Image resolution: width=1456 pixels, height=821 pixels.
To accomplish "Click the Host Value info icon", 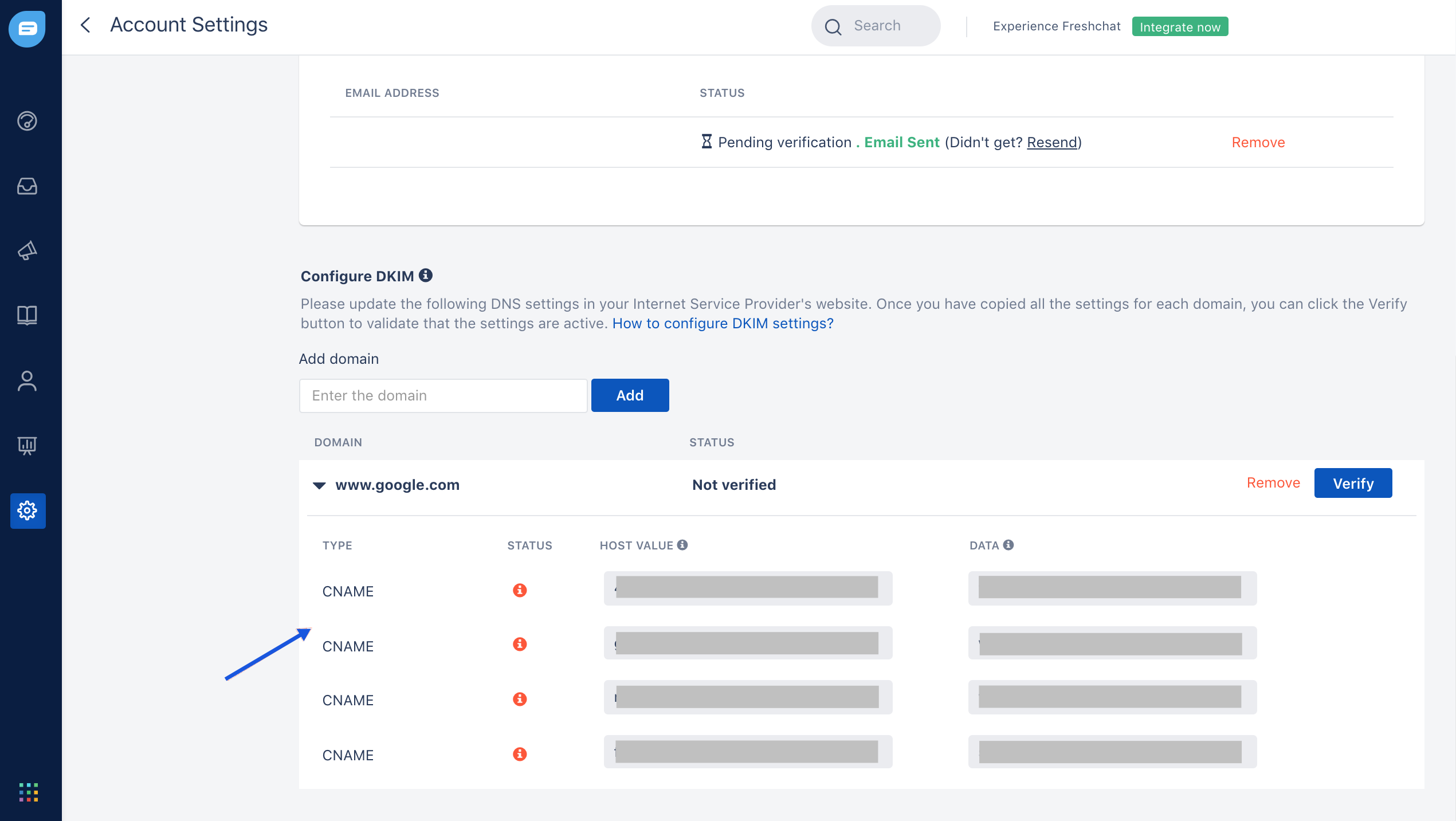I will click(682, 545).
